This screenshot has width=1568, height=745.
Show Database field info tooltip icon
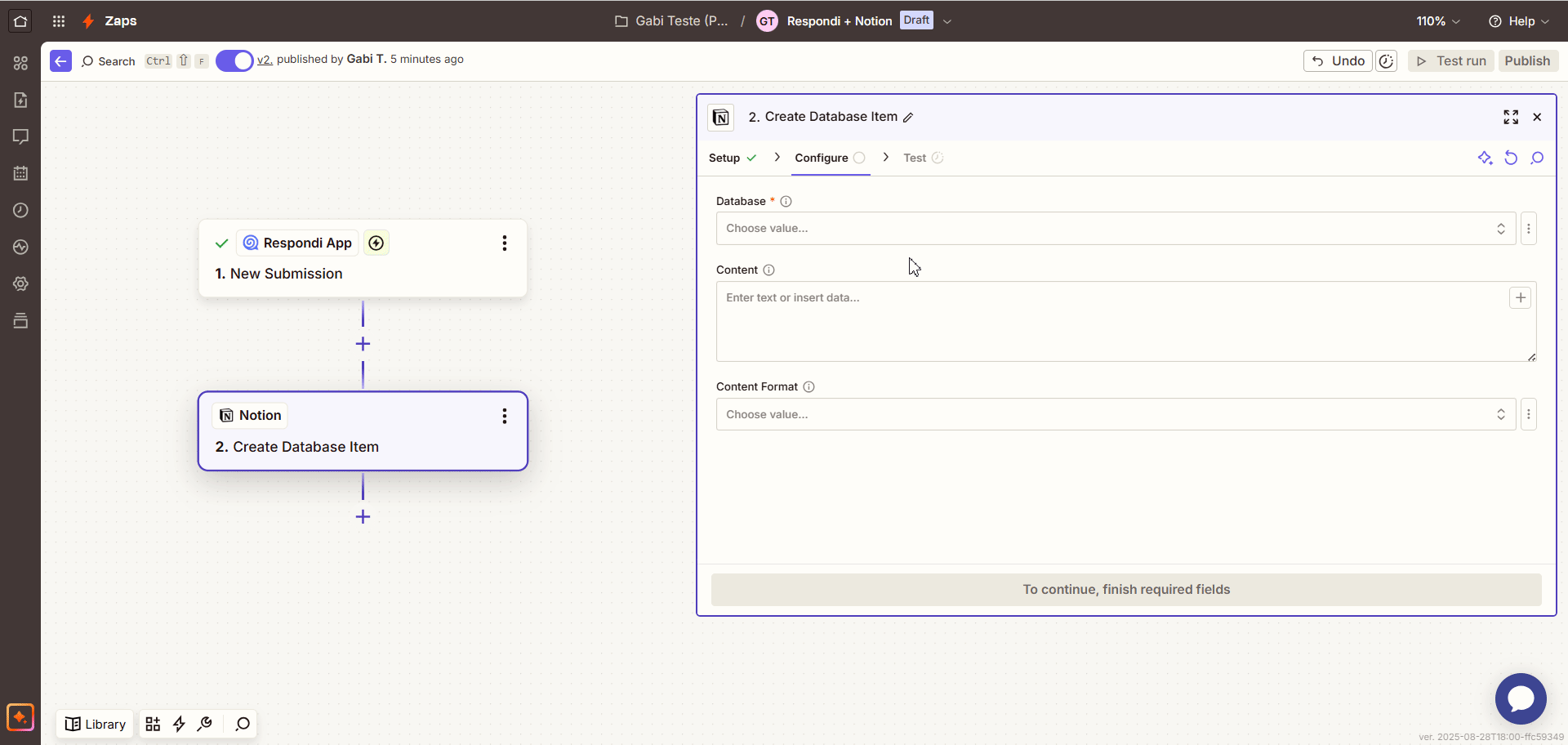(786, 201)
